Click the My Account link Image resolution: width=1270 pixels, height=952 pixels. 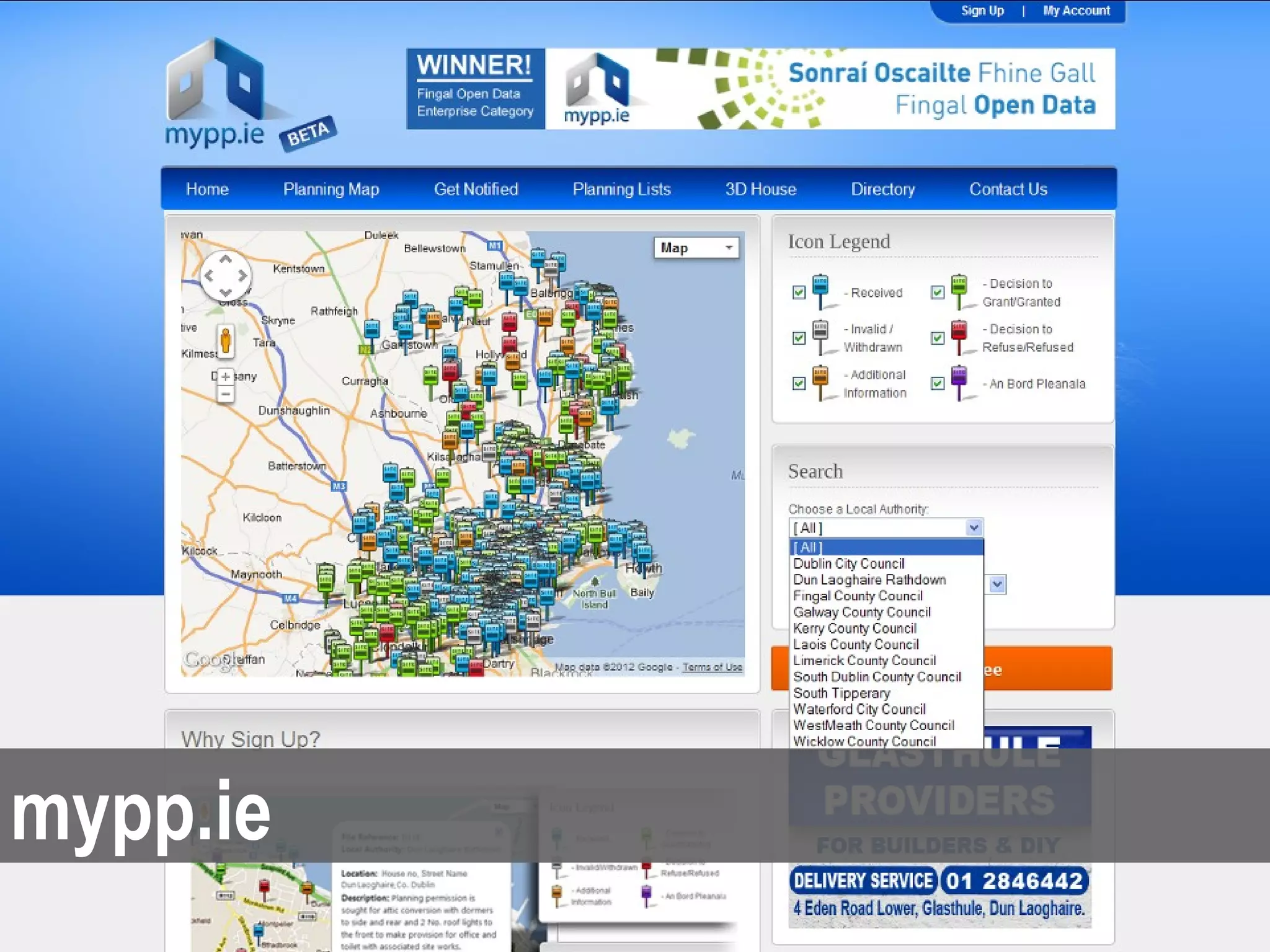point(1076,11)
